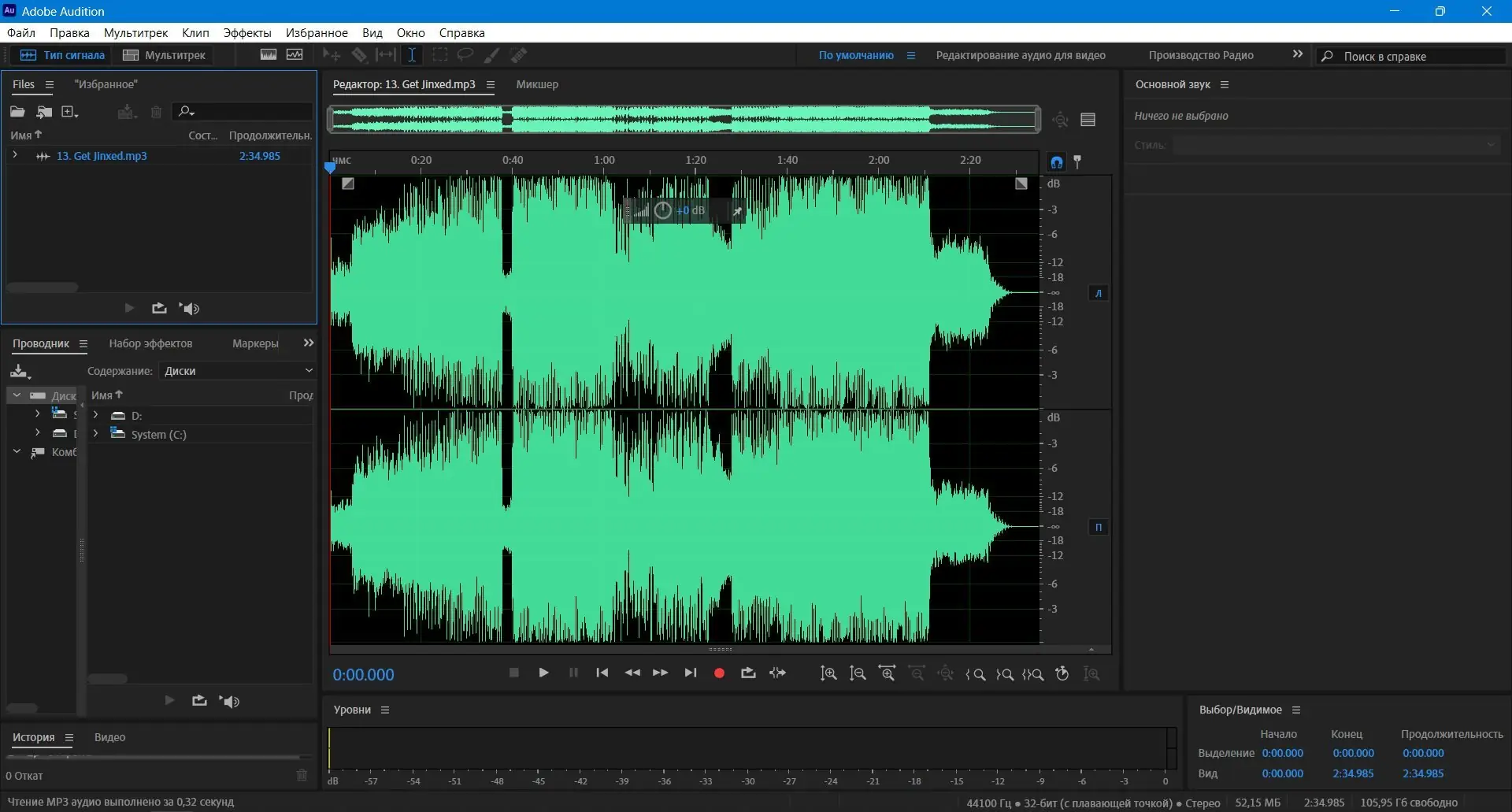This screenshot has width=1512, height=812.
Task: Click the Open File folder icon
Action: pos(17,112)
